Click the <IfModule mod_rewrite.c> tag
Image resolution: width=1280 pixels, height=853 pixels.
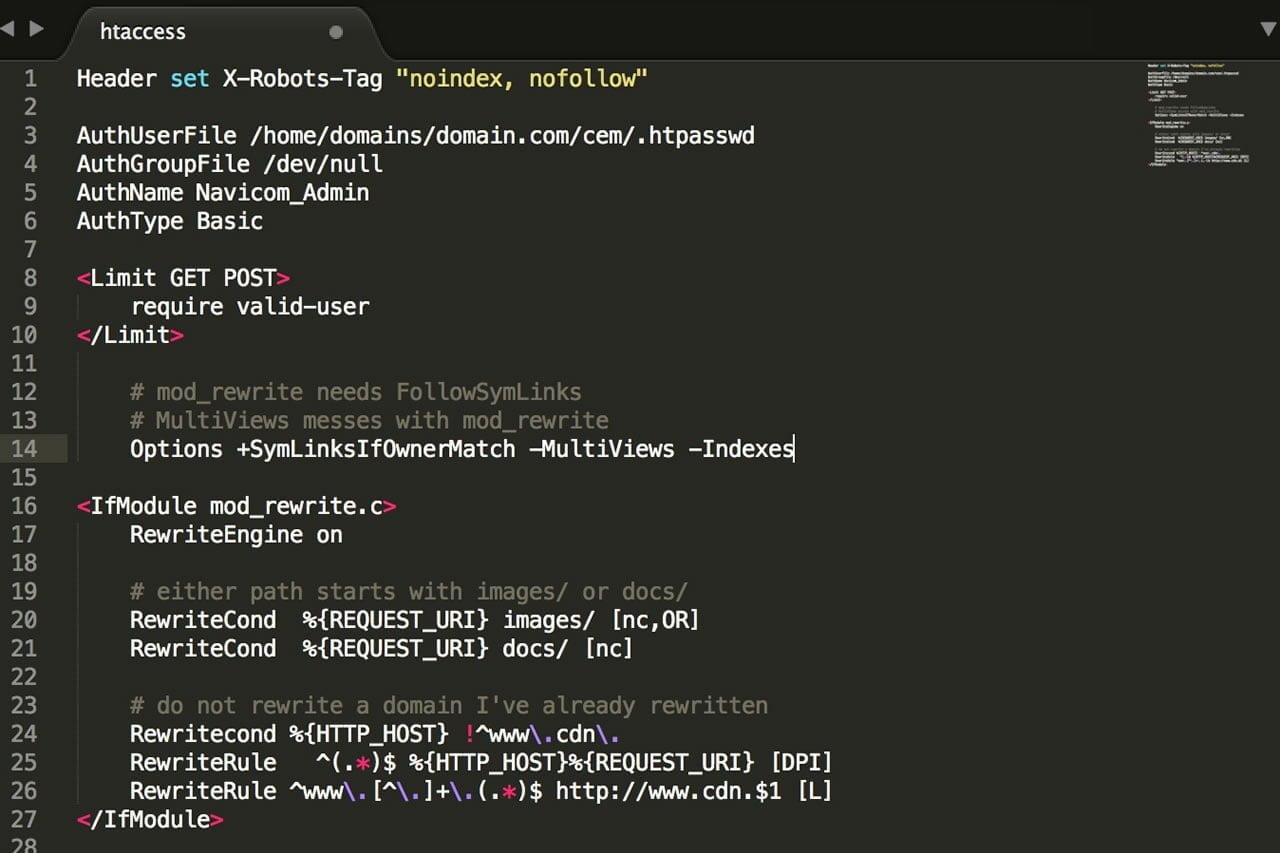[x=235, y=506]
